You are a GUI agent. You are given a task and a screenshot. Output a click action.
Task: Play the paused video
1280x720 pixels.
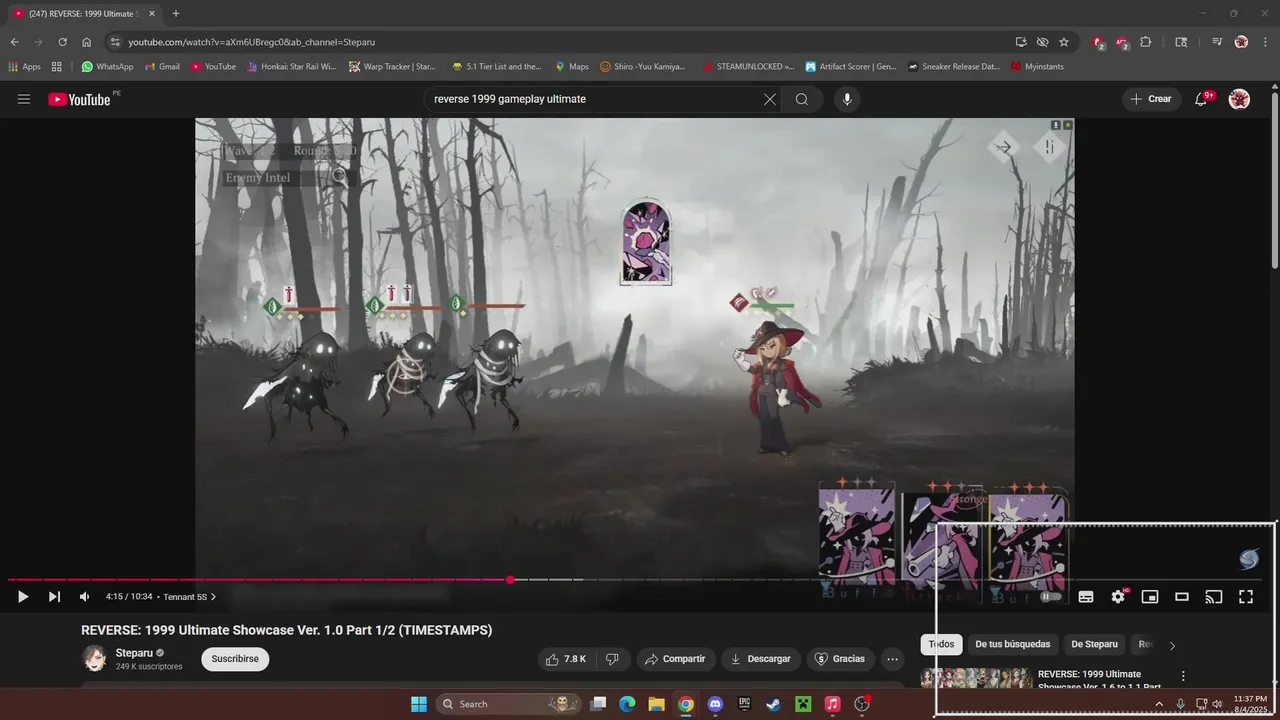coord(23,597)
